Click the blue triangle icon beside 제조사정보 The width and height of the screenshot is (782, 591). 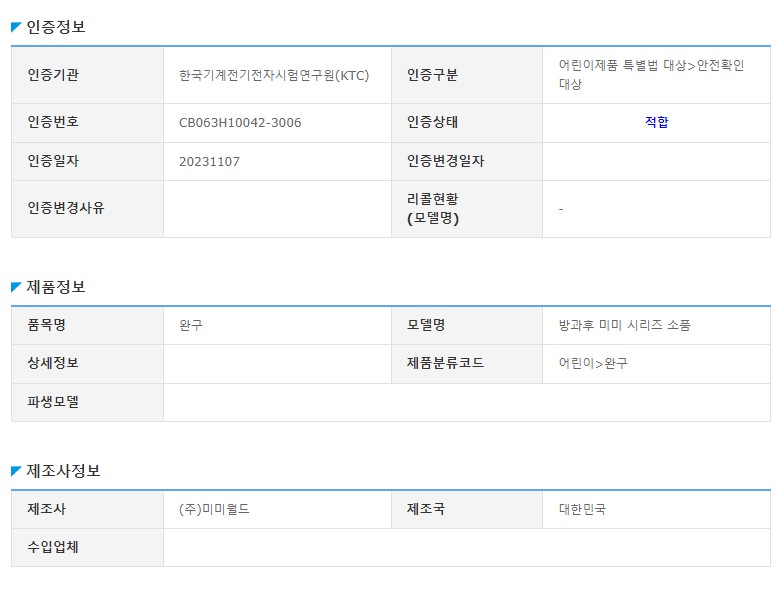tap(16, 471)
